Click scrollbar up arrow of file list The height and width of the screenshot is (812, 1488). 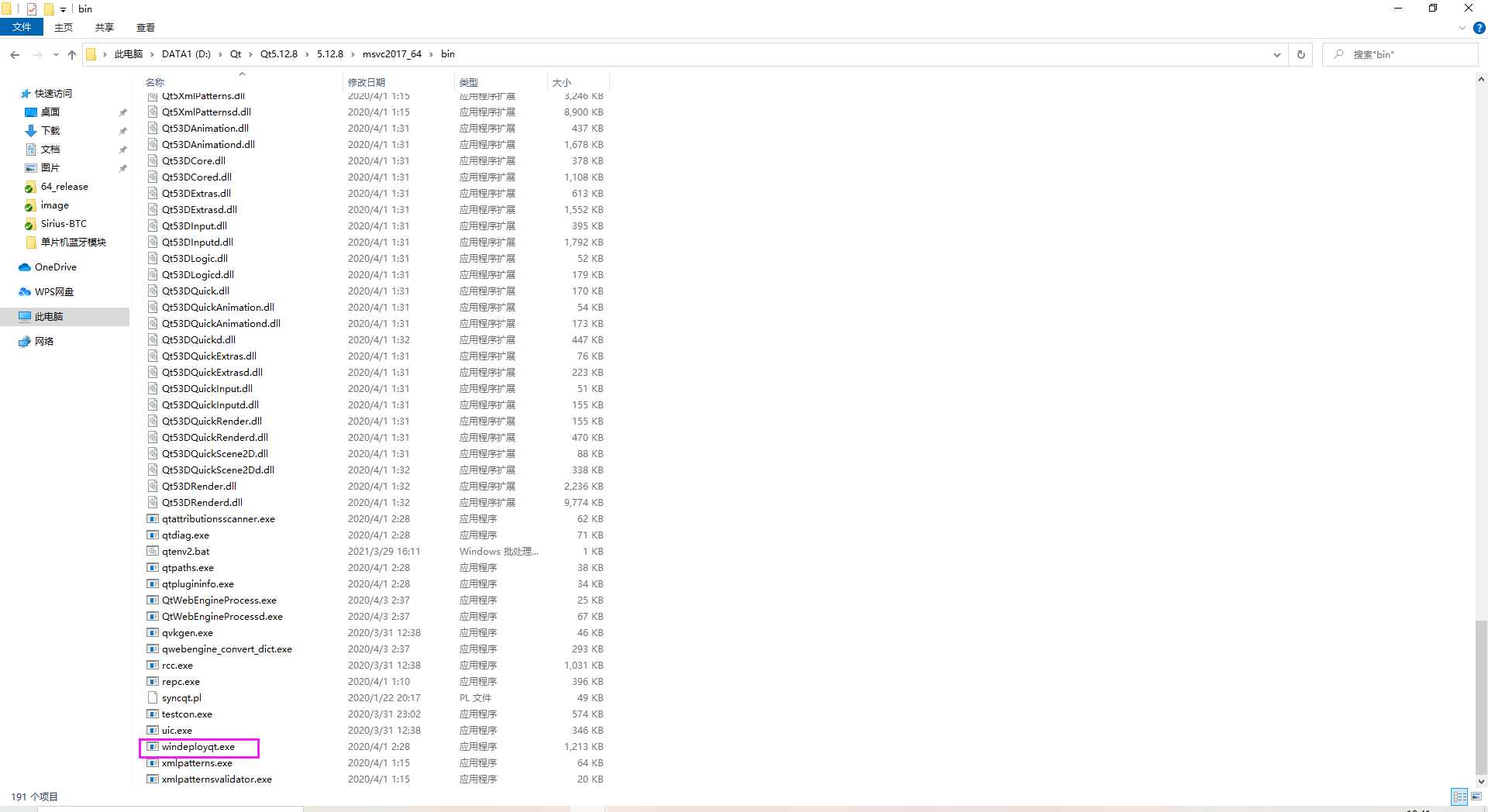(1481, 79)
